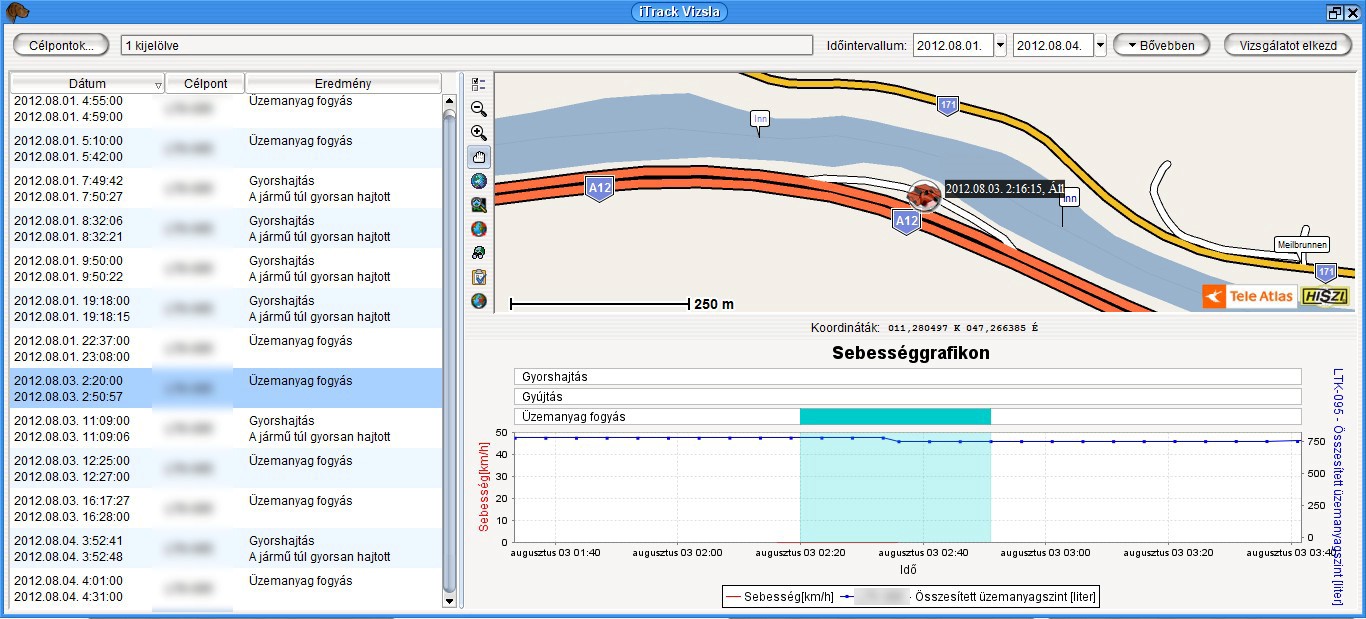
Task: Select the 2012.08.01. 9:50:00 event row
Action: click(x=225, y=268)
